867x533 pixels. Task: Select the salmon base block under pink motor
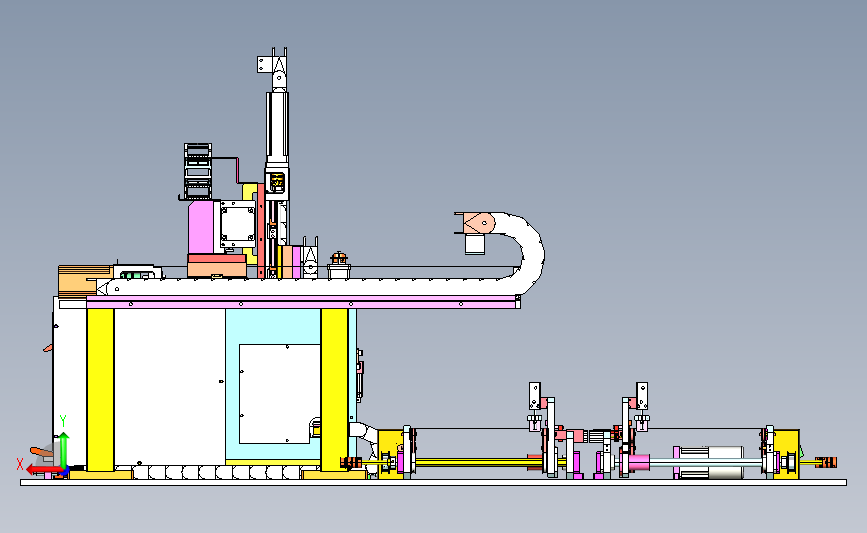[217, 265]
